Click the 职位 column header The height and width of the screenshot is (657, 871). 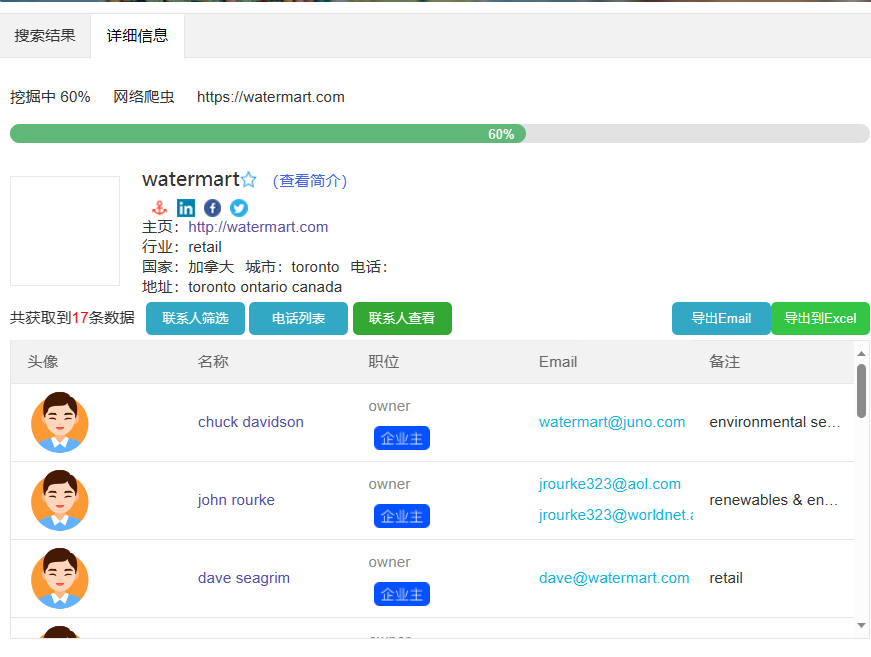click(x=384, y=362)
